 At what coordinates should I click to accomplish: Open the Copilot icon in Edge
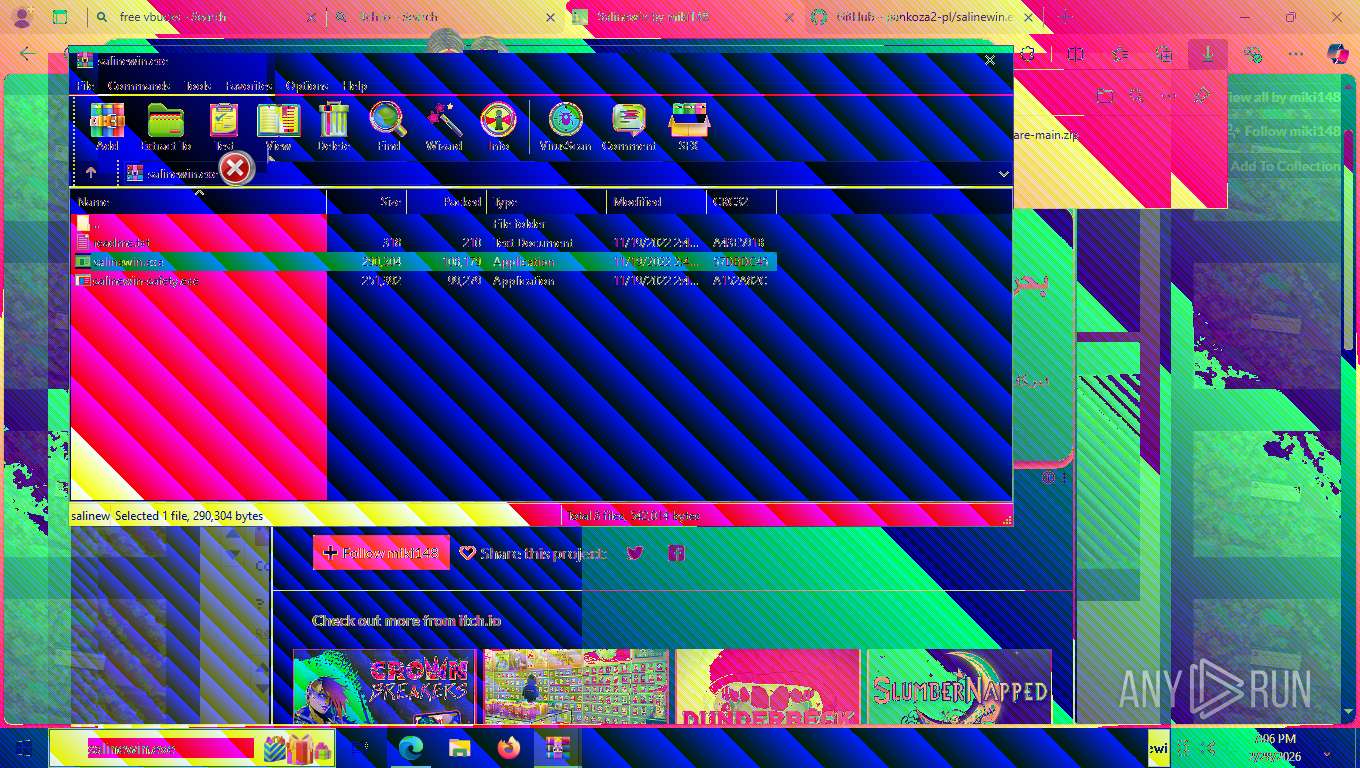[1337, 54]
